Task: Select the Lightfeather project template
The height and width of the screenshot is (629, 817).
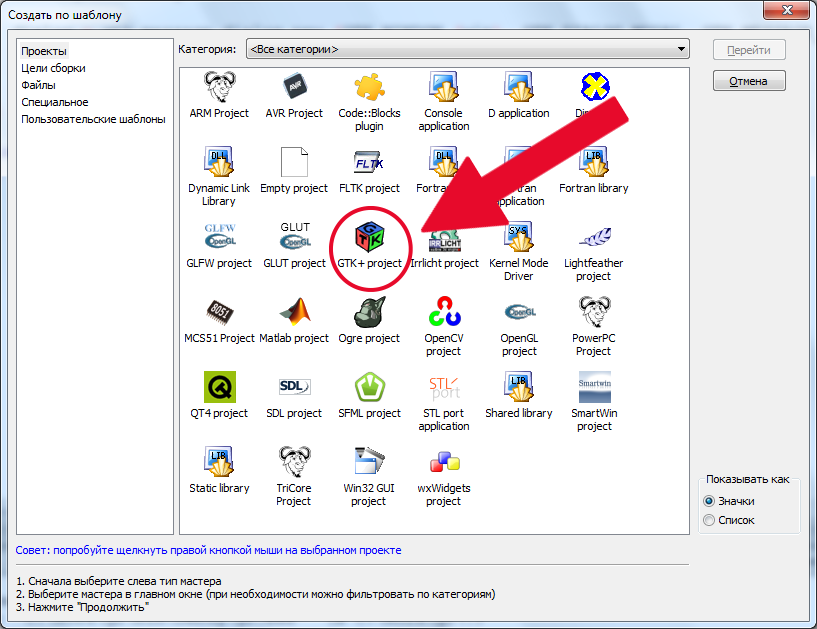Action: (x=594, y=252)
